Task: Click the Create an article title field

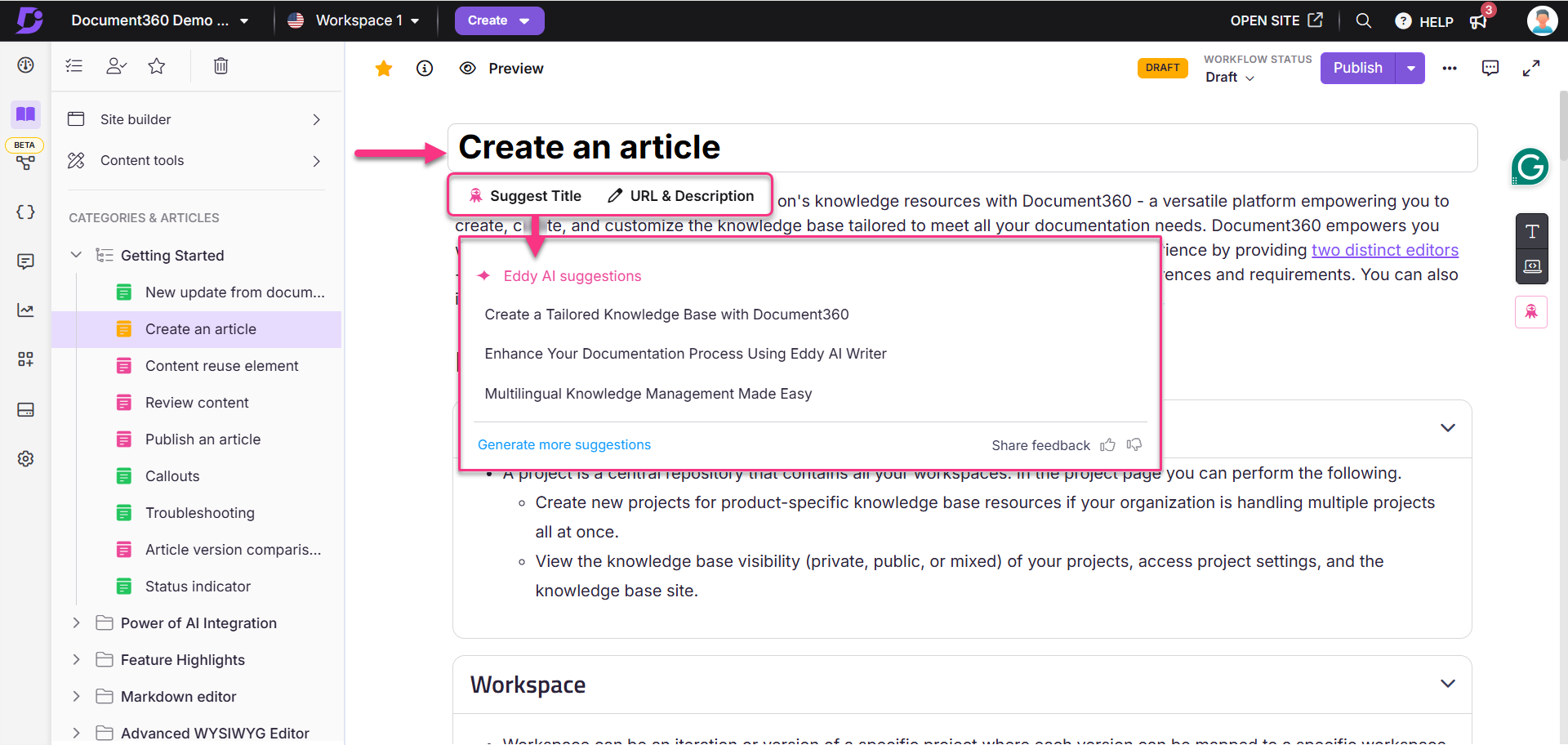Action: point(962,148)
